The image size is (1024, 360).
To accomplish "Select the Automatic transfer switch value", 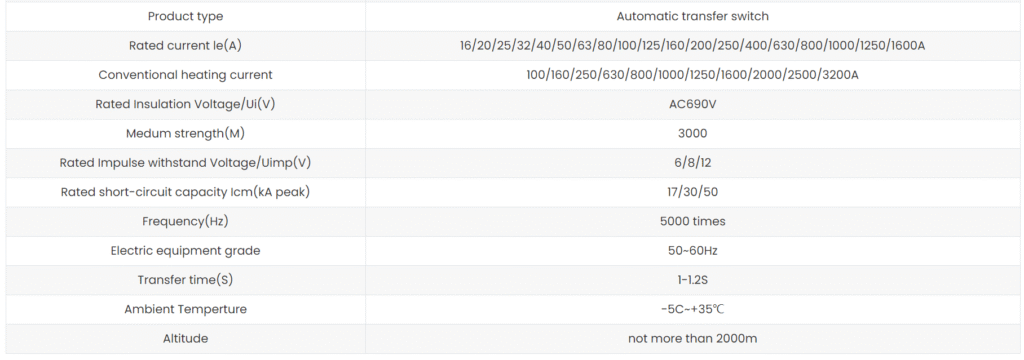I will (x=692, y=16).
